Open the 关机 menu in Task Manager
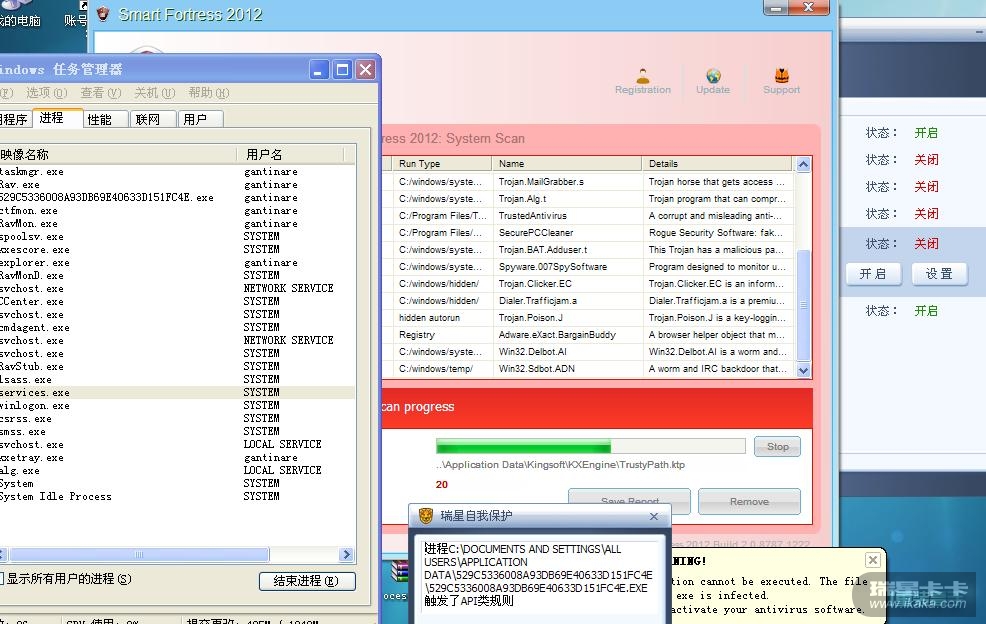The image size is (986, 624). point(155,93)
